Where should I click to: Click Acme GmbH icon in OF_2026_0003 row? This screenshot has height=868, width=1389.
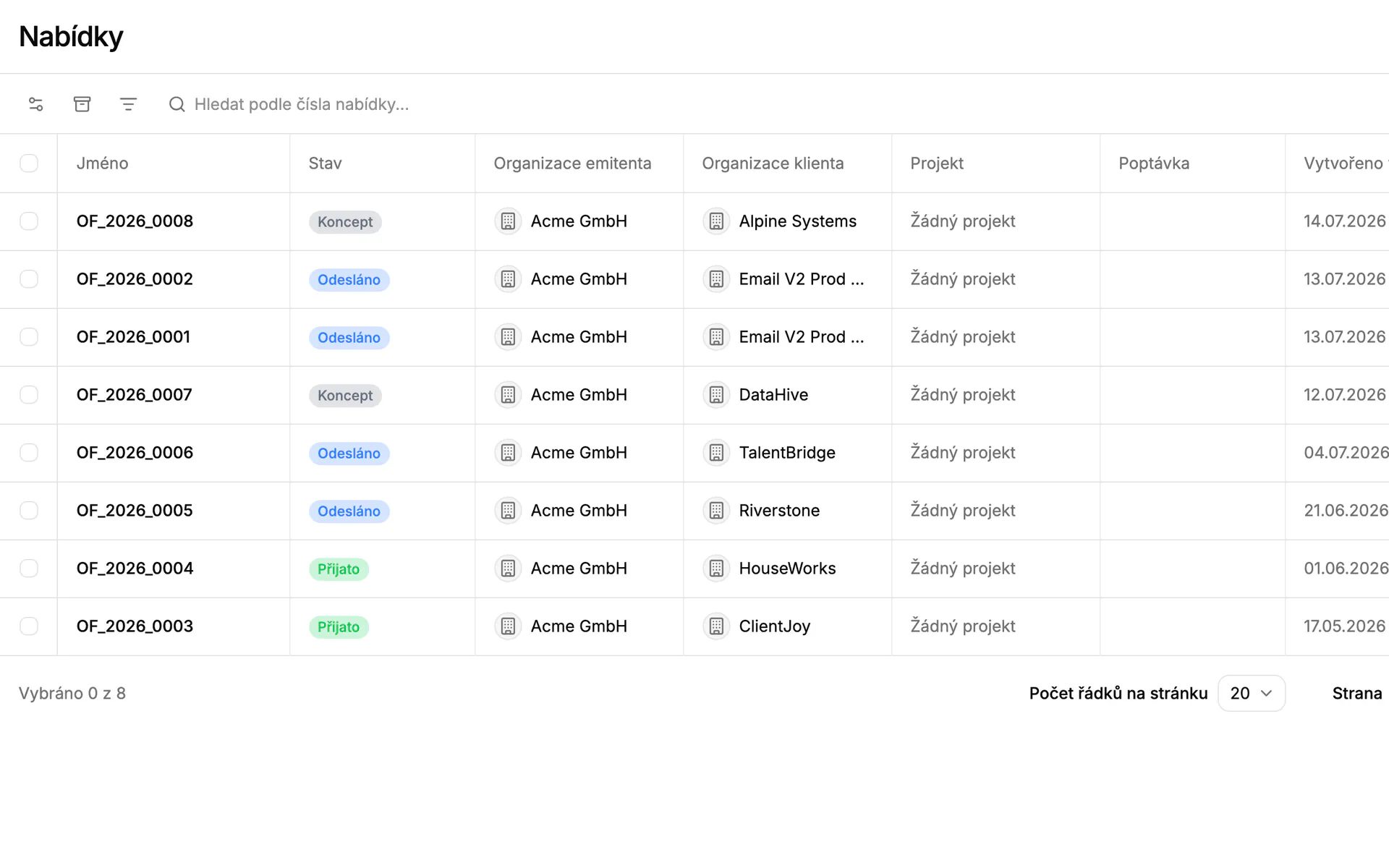(x=508, y=626)
